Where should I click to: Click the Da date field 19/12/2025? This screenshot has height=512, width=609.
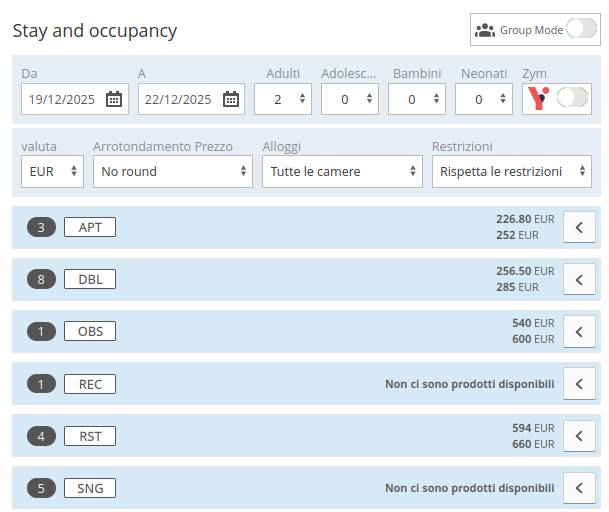point(62,99)
